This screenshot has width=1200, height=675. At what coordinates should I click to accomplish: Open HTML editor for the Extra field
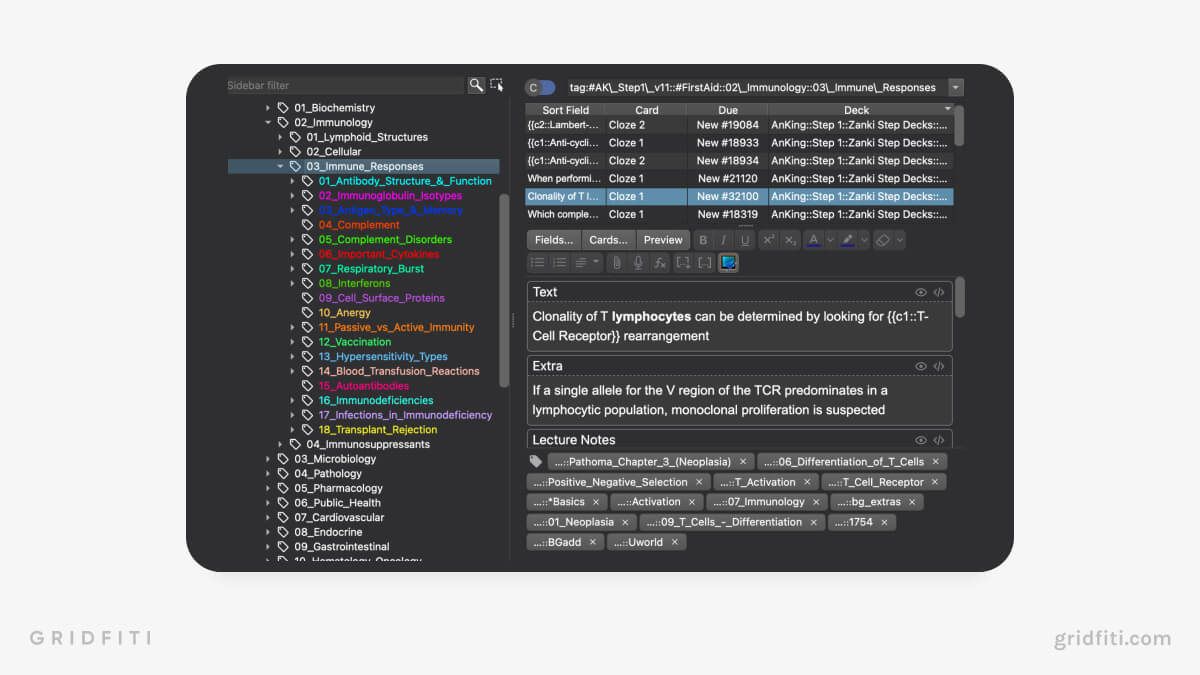[x=939, y=366]
